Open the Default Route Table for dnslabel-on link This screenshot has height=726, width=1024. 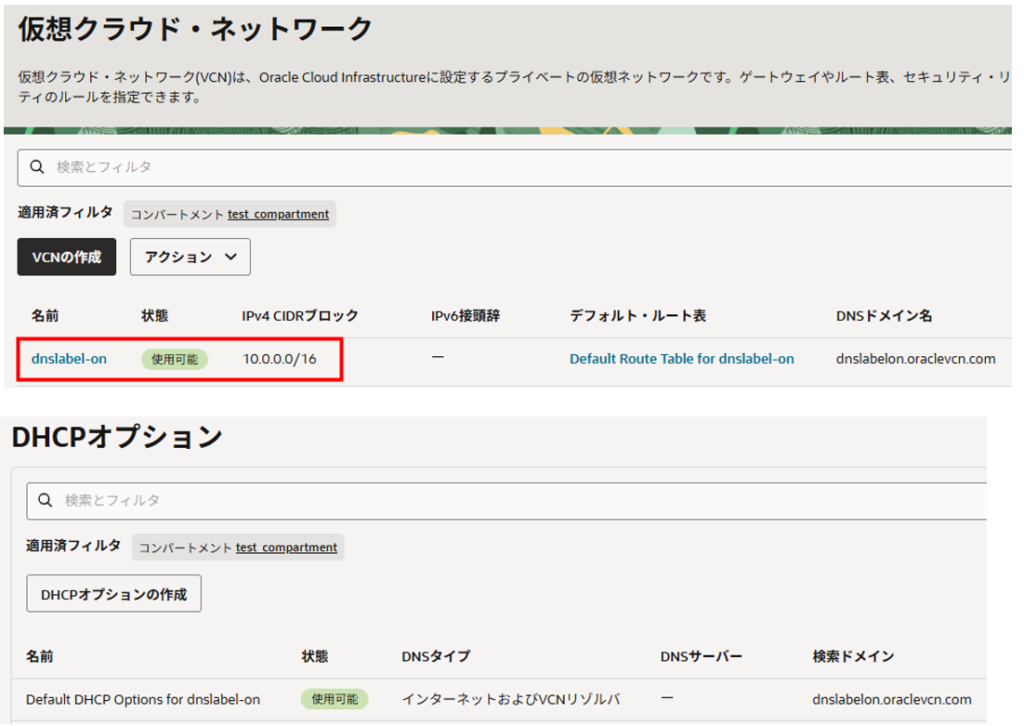tap(681, 358)
